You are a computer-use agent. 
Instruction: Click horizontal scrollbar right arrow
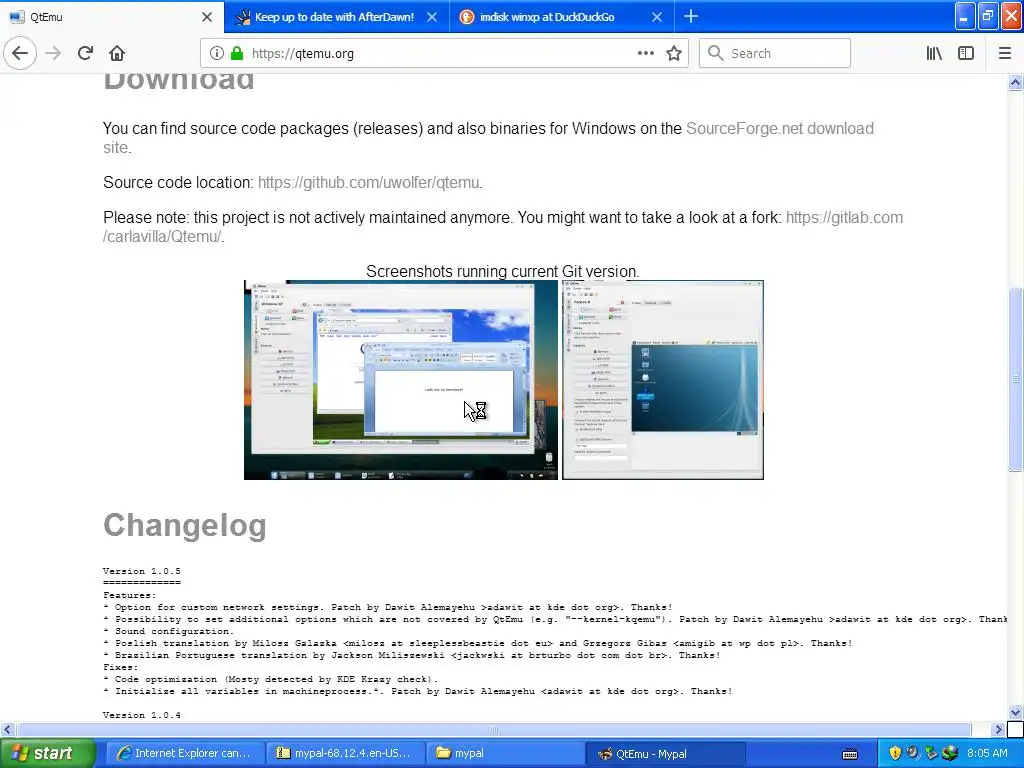click(998, 729)
